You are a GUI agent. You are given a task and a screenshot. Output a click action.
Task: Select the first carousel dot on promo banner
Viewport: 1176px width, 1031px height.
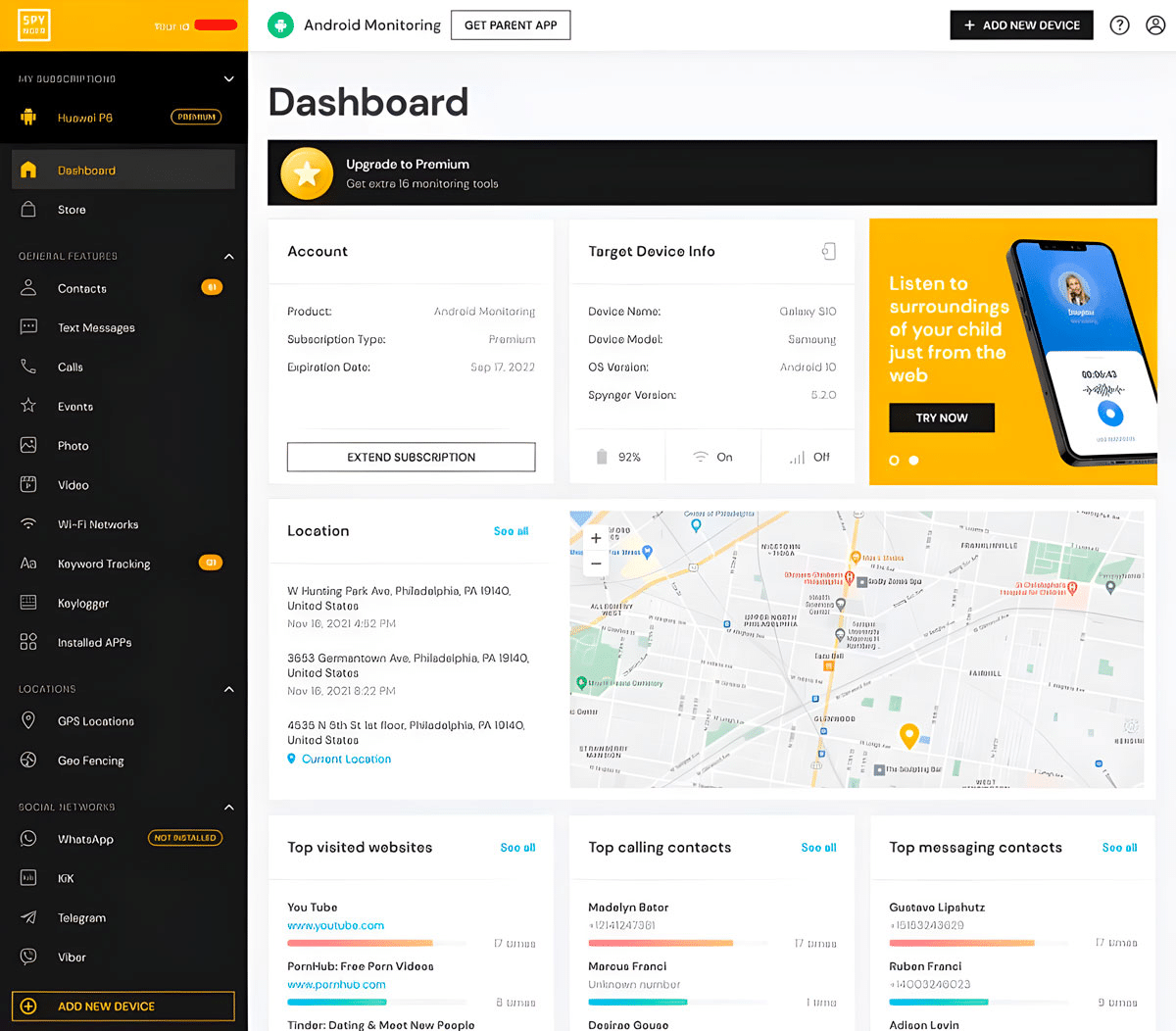[894, 460]
